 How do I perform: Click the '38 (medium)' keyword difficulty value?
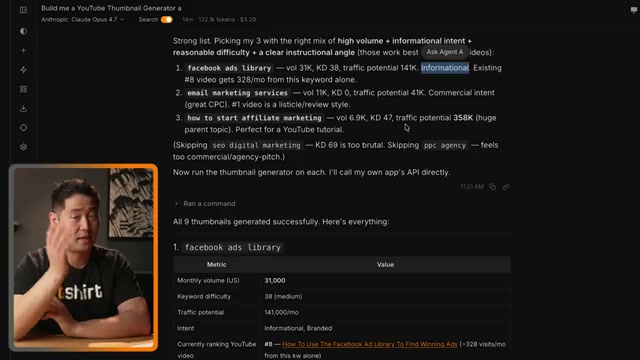283,296
